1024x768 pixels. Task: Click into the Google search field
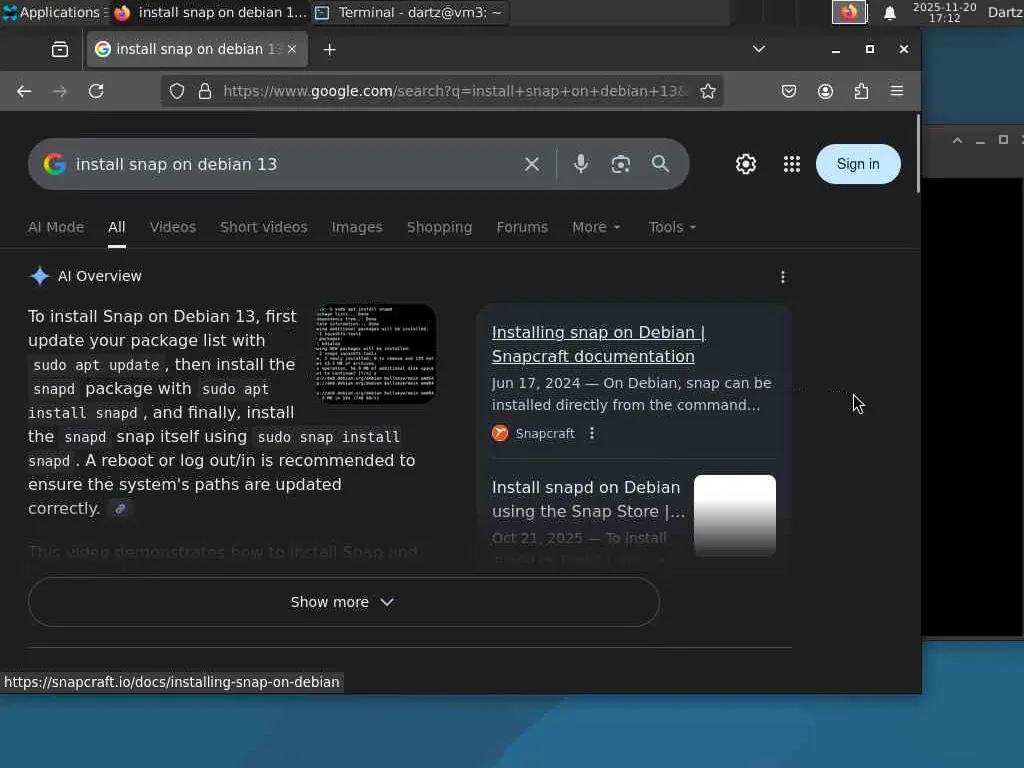[294, 164]
